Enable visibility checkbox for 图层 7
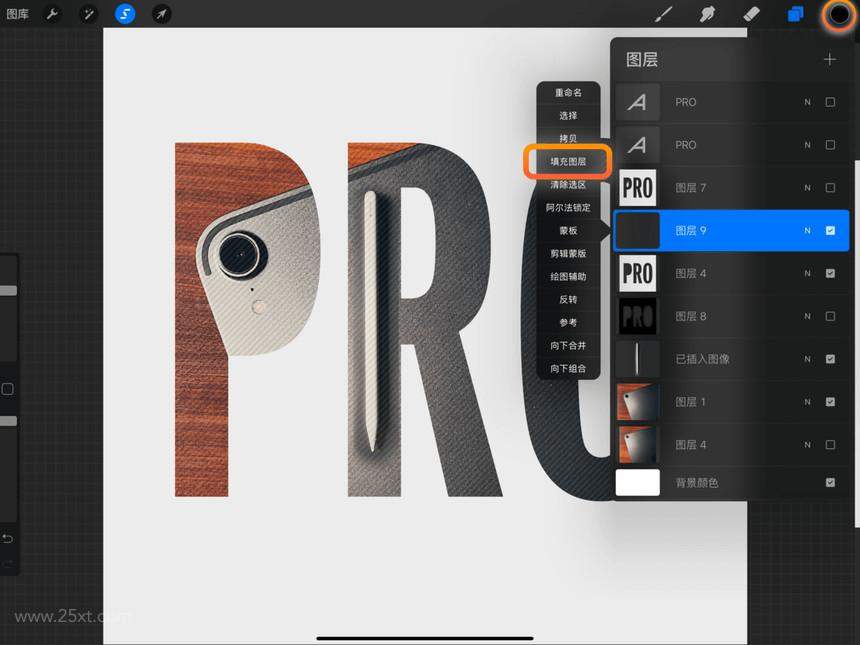The image size is (860, 645). [x=830, y=188]
